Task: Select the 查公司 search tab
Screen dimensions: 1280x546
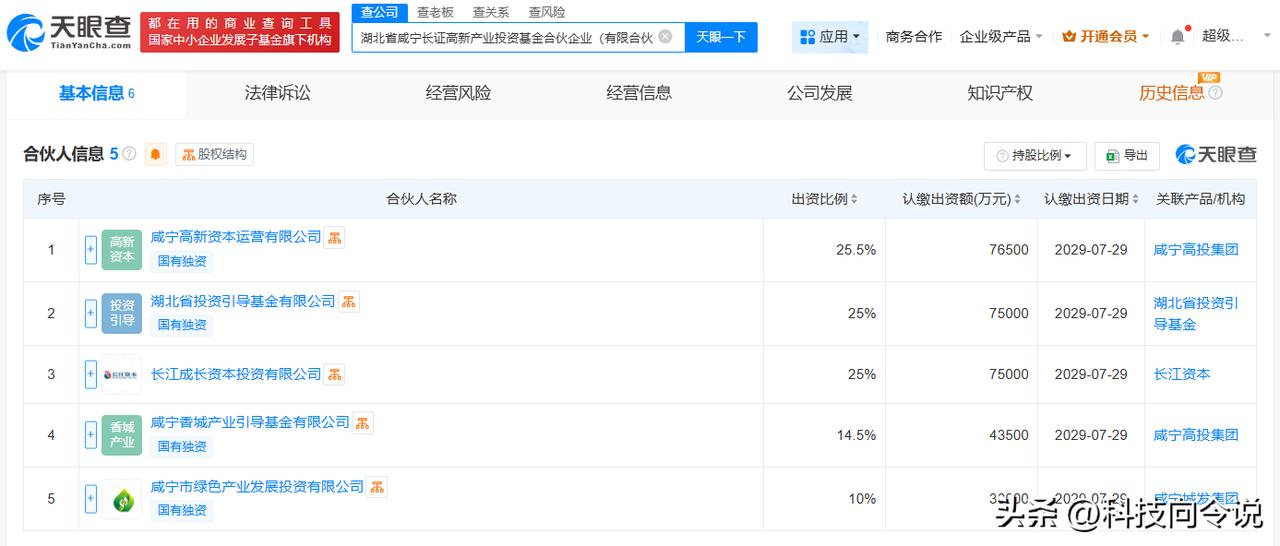Action: (x=379, y=12)
